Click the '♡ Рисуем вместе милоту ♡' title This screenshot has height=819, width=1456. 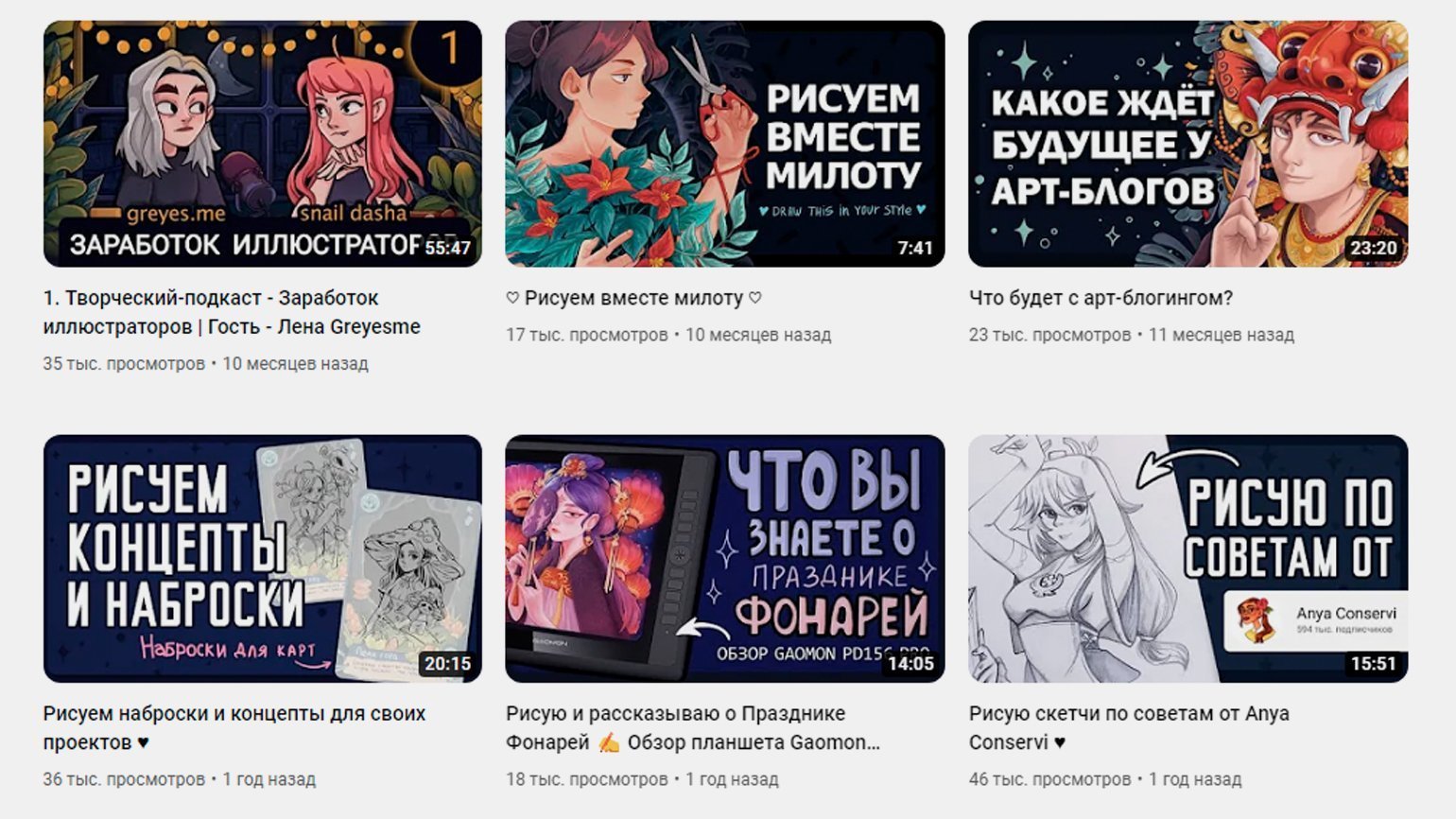pos(633,298)
